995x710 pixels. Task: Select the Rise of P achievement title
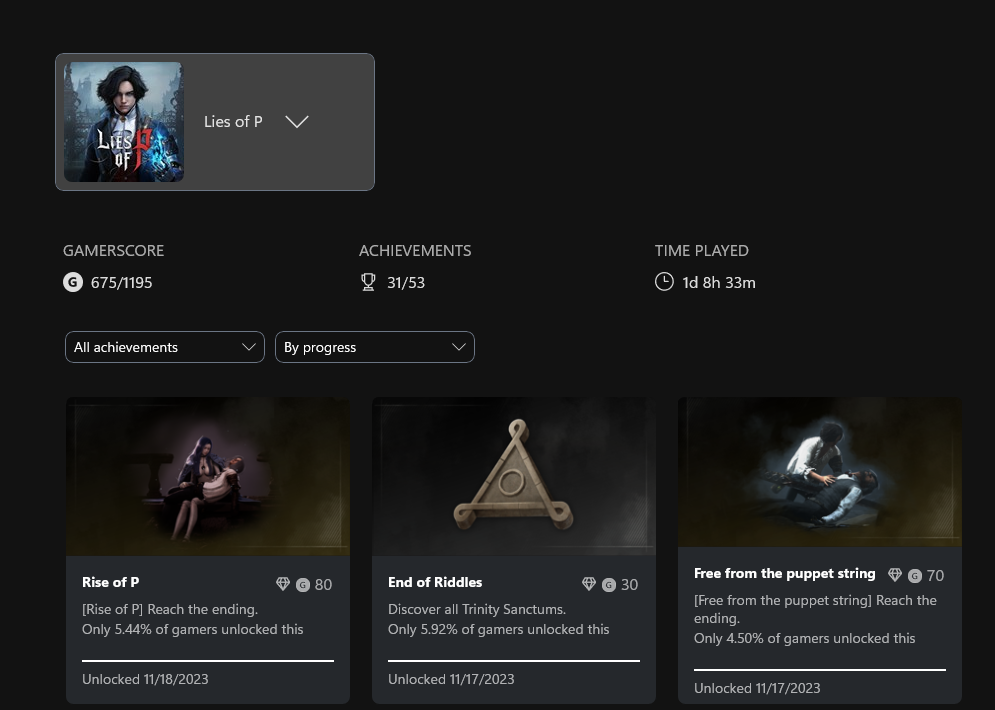click(x=111, y=582)
